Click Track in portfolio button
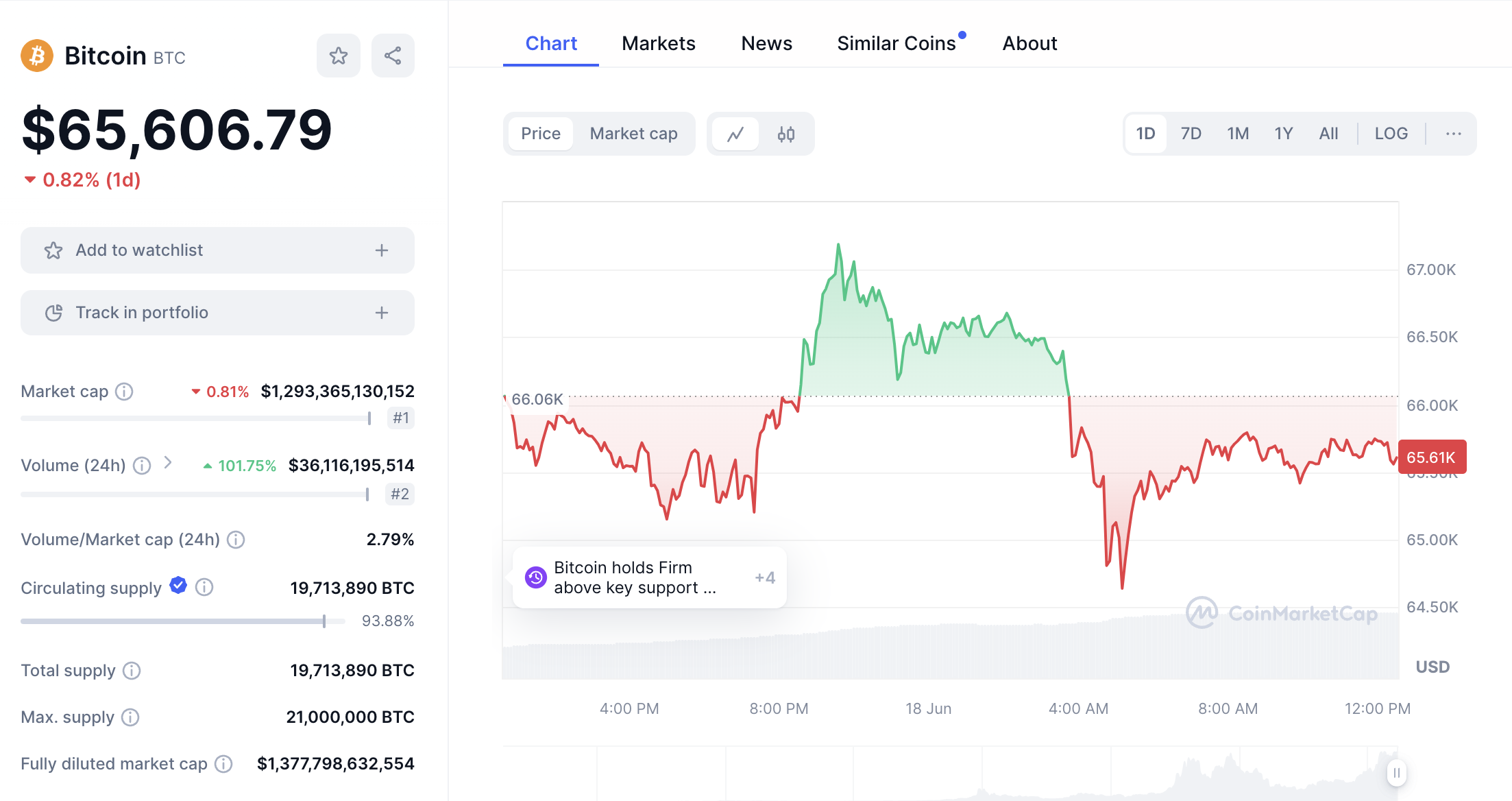The height and width of the screenshot is (801, 1512). coord(217,313)
